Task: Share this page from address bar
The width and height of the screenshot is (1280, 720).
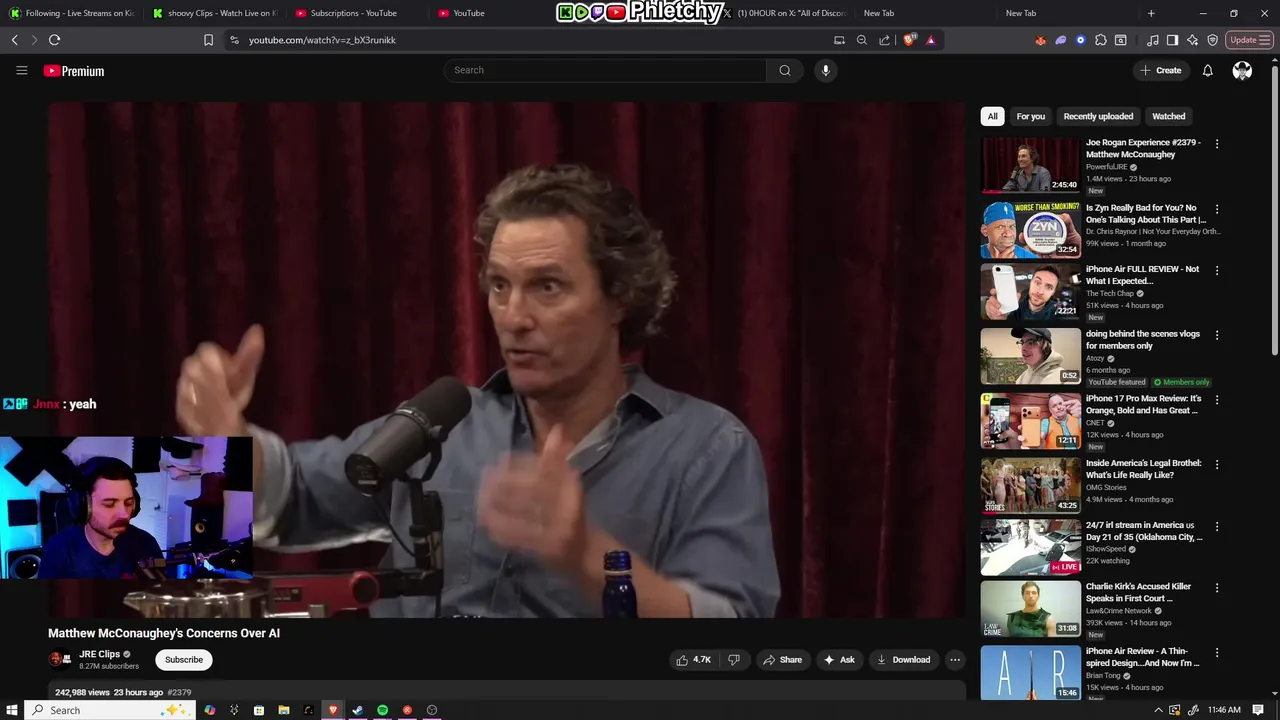Action: (x=884, y=40)
